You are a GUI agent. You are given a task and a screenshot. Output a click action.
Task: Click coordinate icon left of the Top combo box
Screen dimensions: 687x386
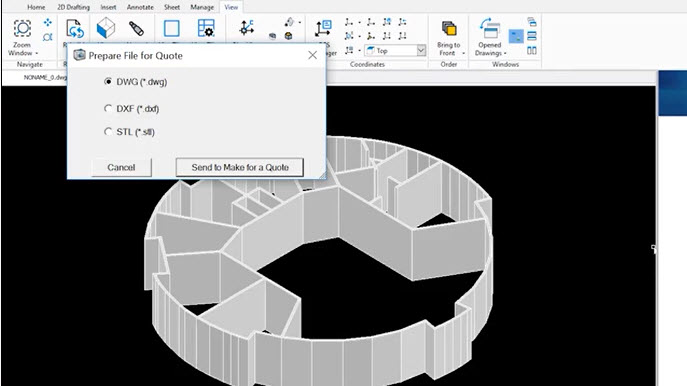[349, 50]
